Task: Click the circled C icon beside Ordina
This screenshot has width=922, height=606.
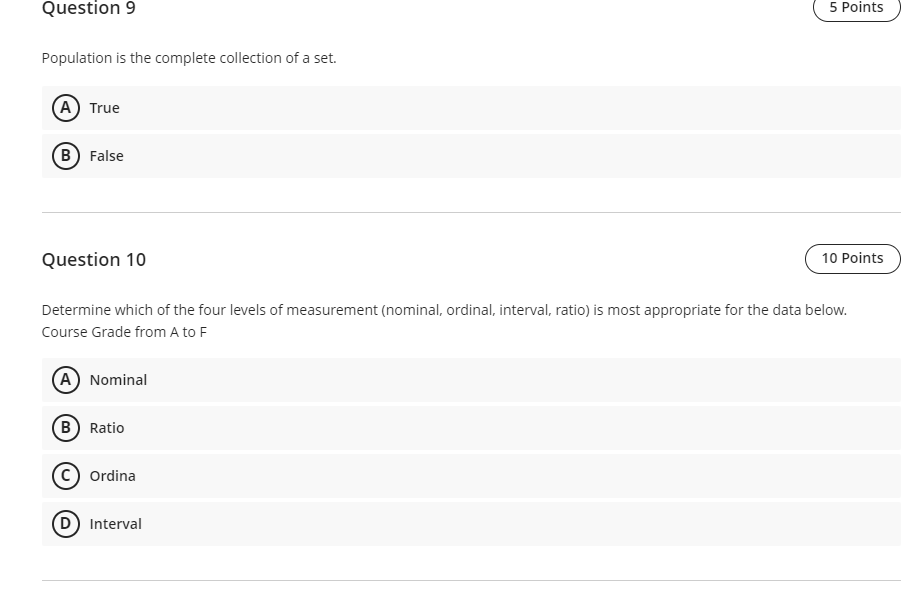Action: click(66, 476)
